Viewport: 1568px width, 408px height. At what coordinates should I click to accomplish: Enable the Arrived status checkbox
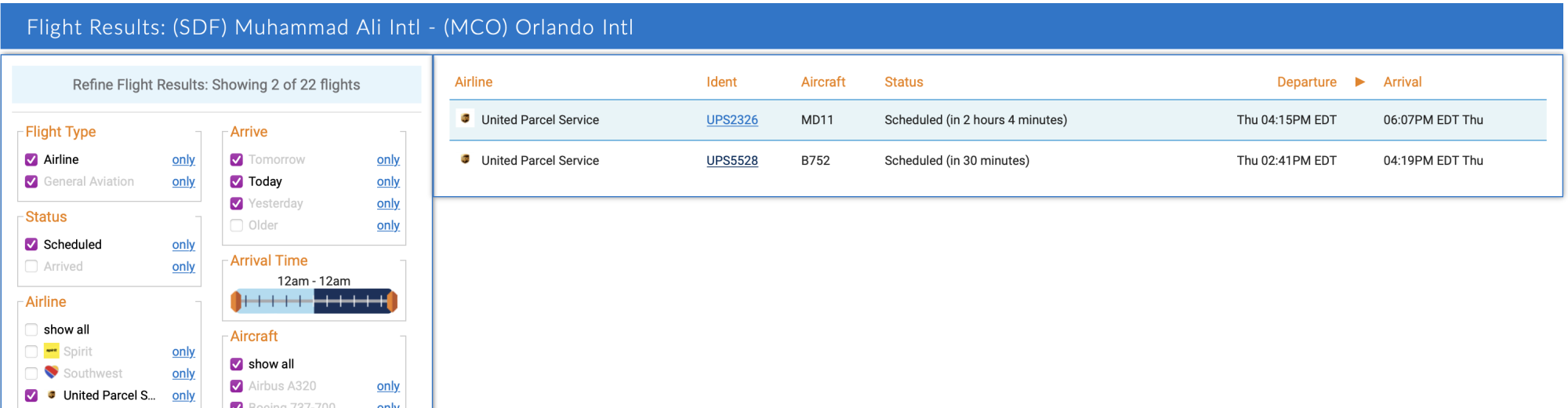click(31, 267)
